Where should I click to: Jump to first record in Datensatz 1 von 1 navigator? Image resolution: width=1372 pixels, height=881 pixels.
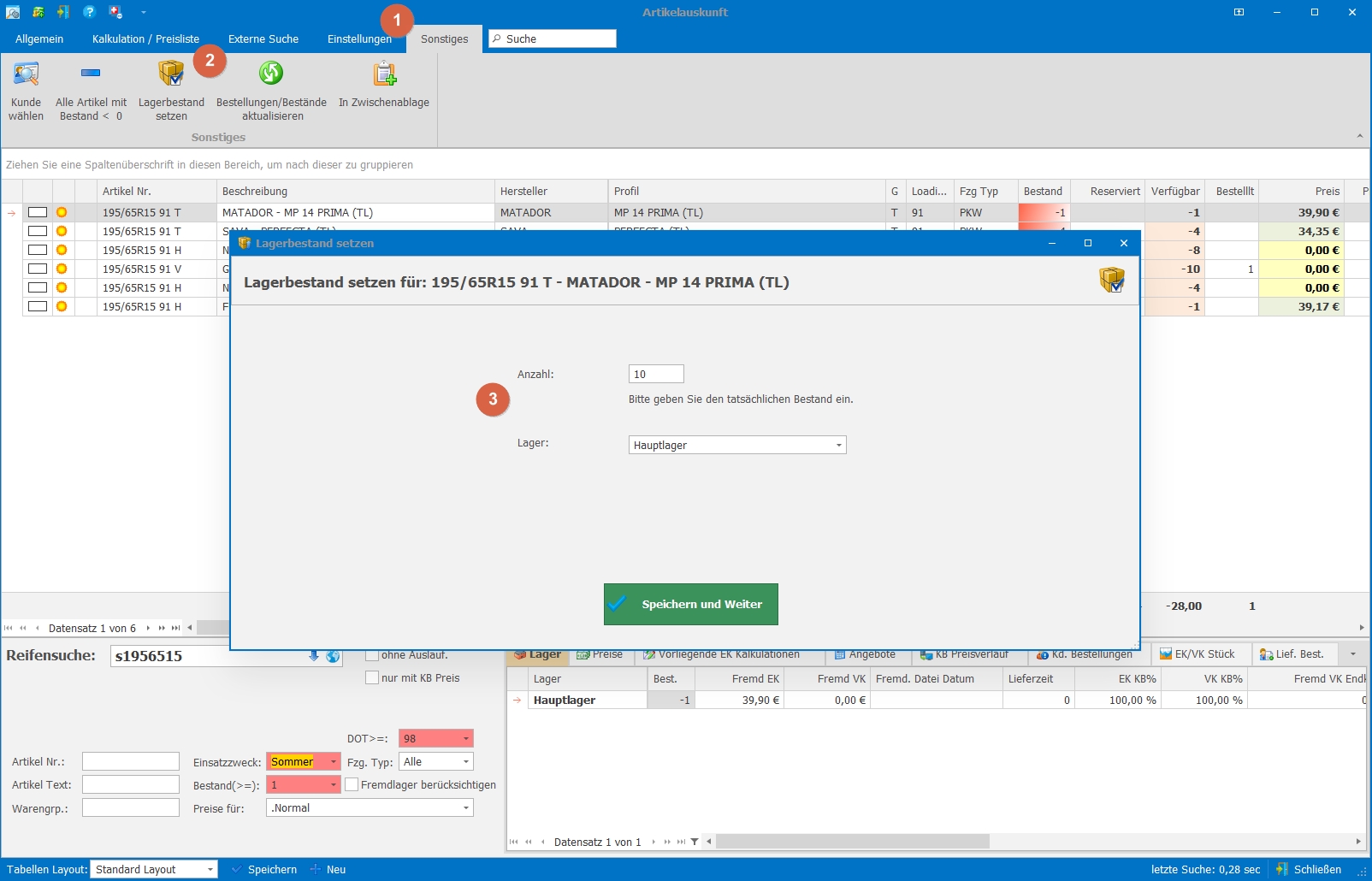click(x=513, y=842)
